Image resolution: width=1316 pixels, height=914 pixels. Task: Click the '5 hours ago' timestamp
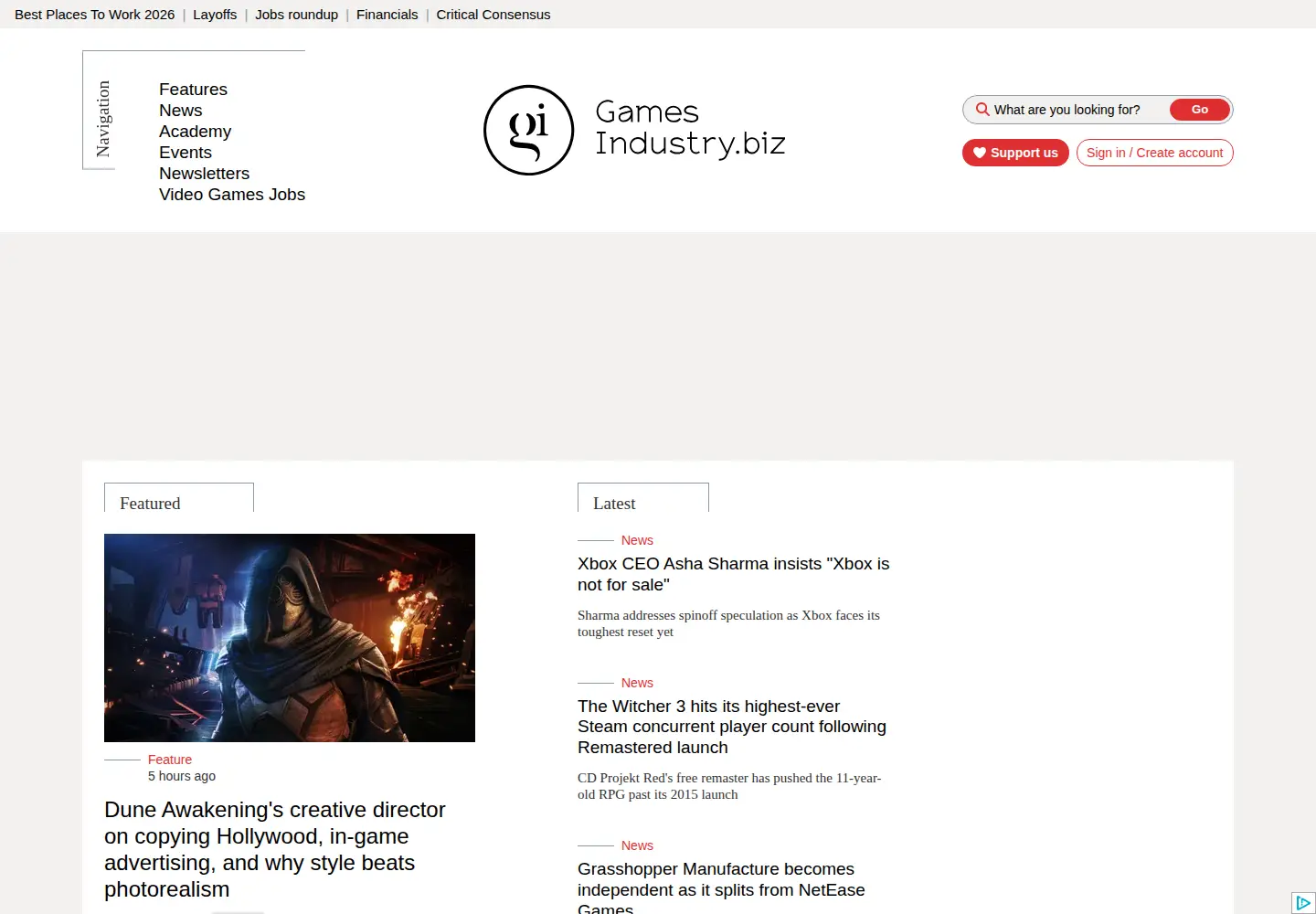(x=182, y=776)
